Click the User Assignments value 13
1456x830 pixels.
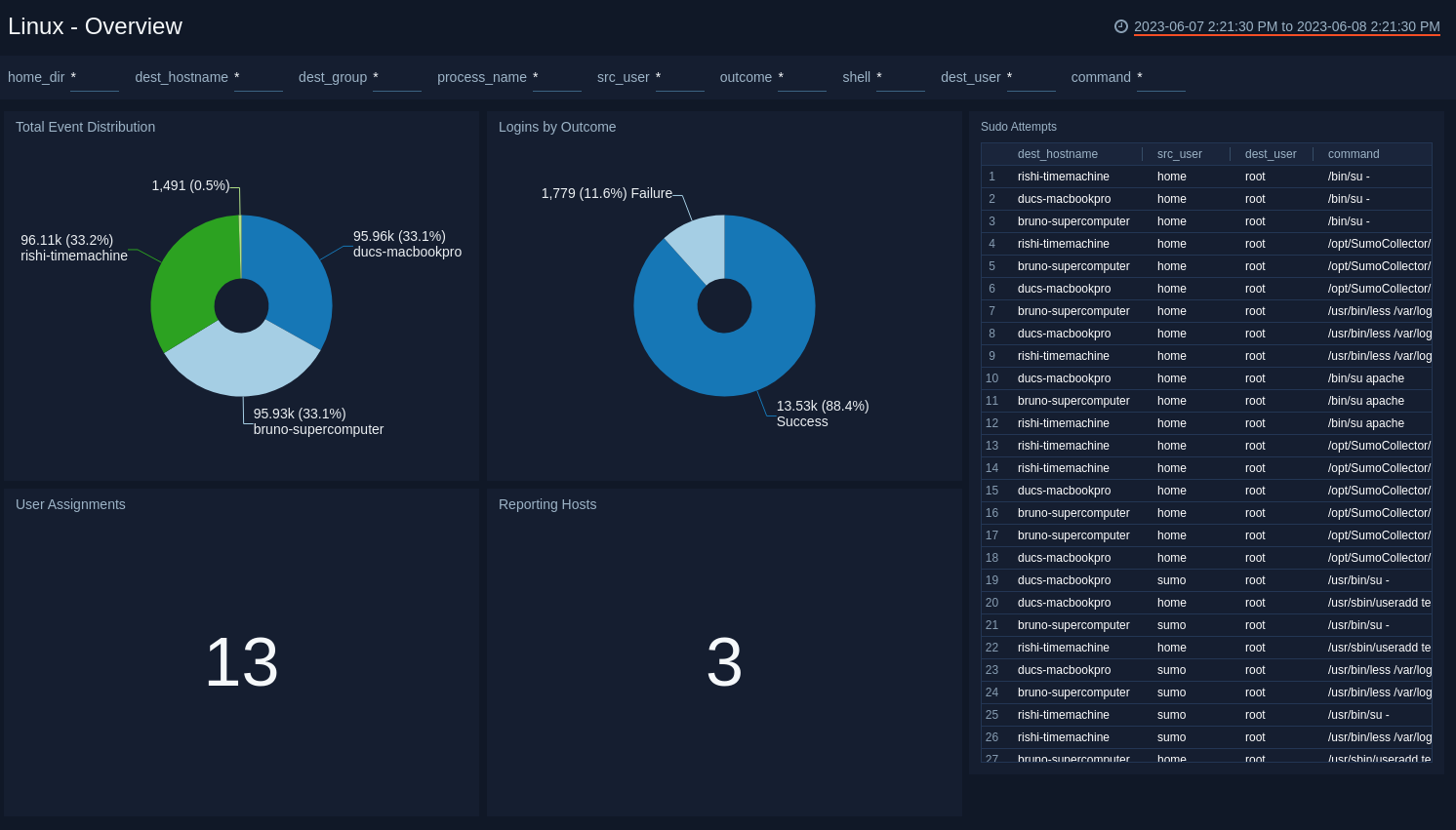coord(241,663)
